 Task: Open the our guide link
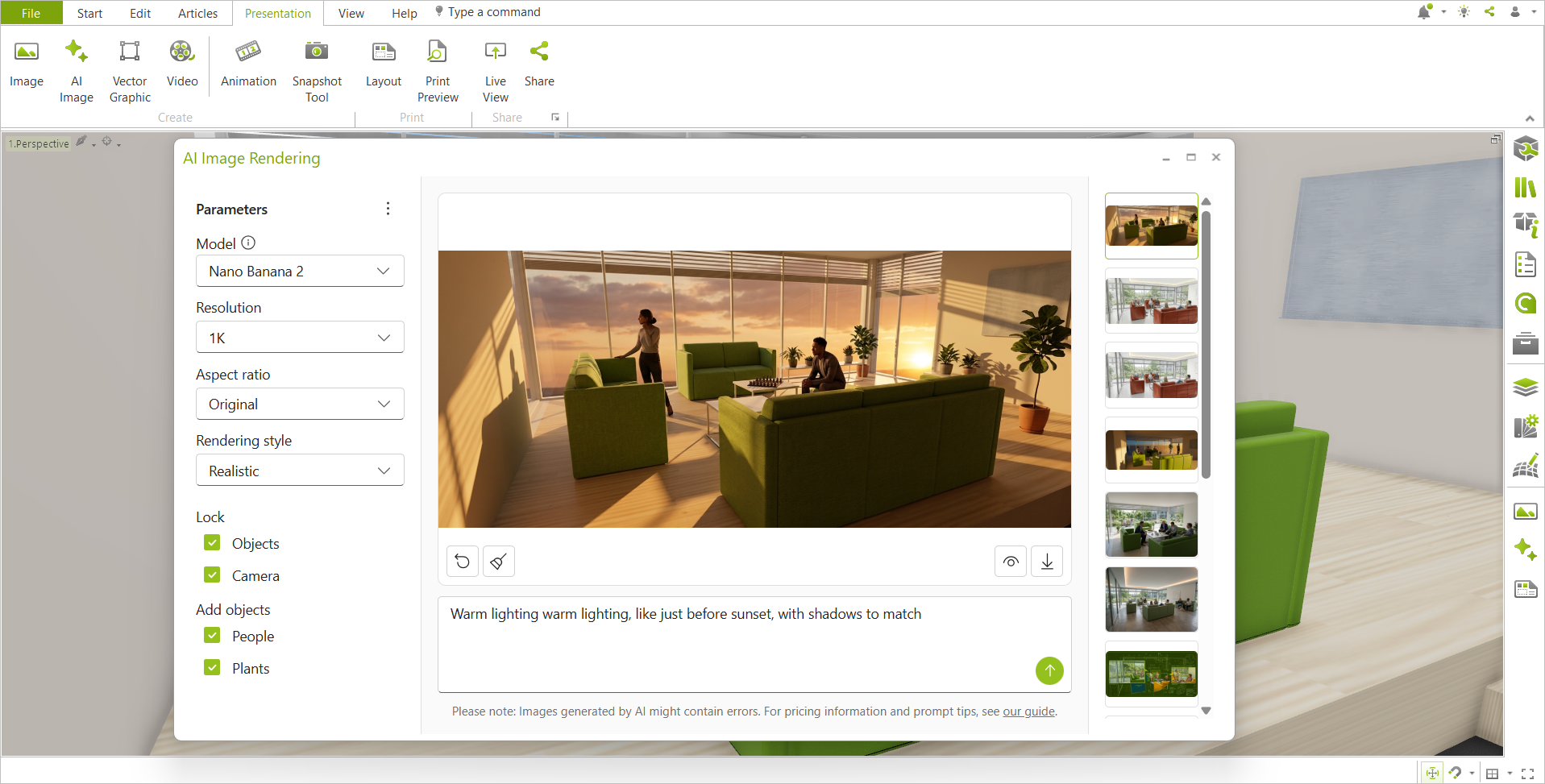[1028, 711]
